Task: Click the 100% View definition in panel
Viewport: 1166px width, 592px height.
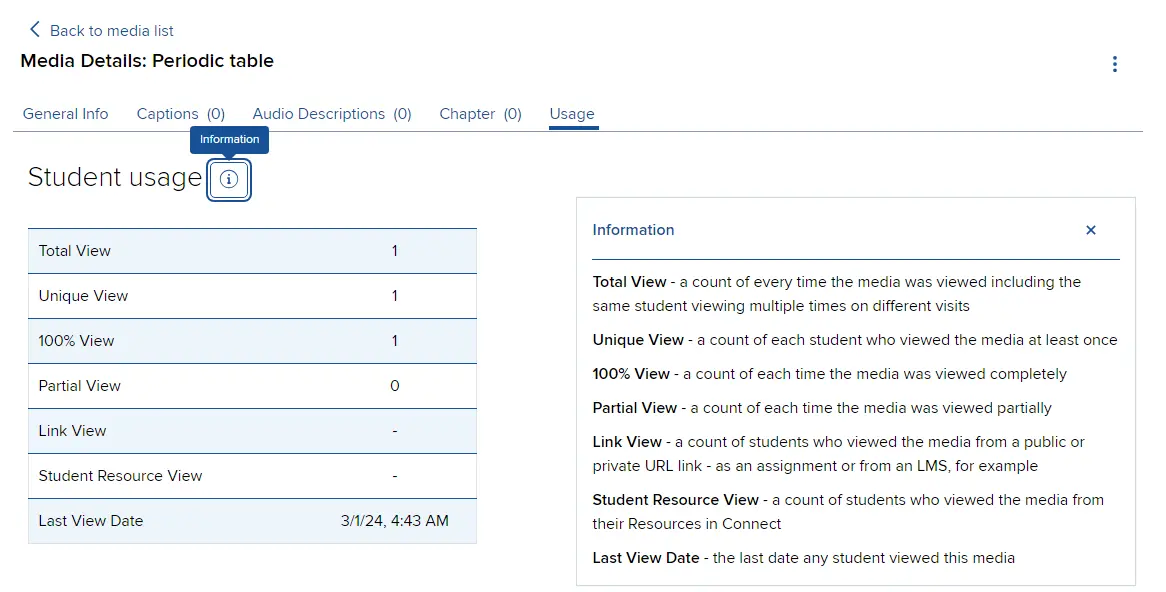Action: pyautogui.click(x=830, y=374)
